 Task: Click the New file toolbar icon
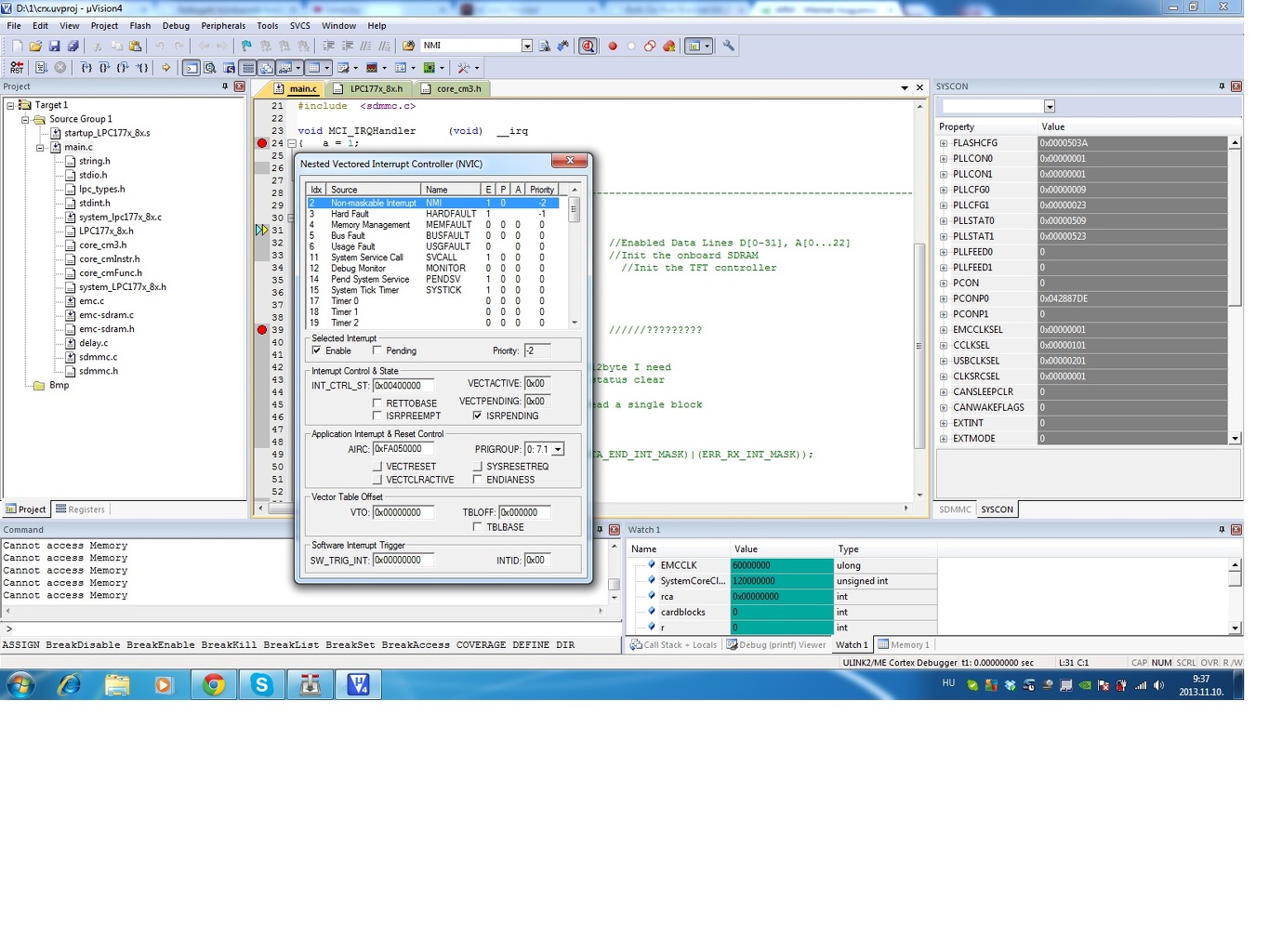(17, 46)
